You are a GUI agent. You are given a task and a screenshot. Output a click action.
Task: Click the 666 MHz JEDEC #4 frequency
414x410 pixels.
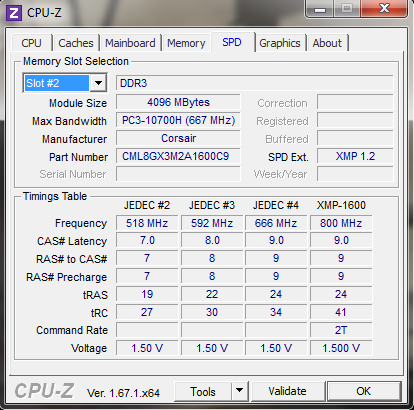276,223
